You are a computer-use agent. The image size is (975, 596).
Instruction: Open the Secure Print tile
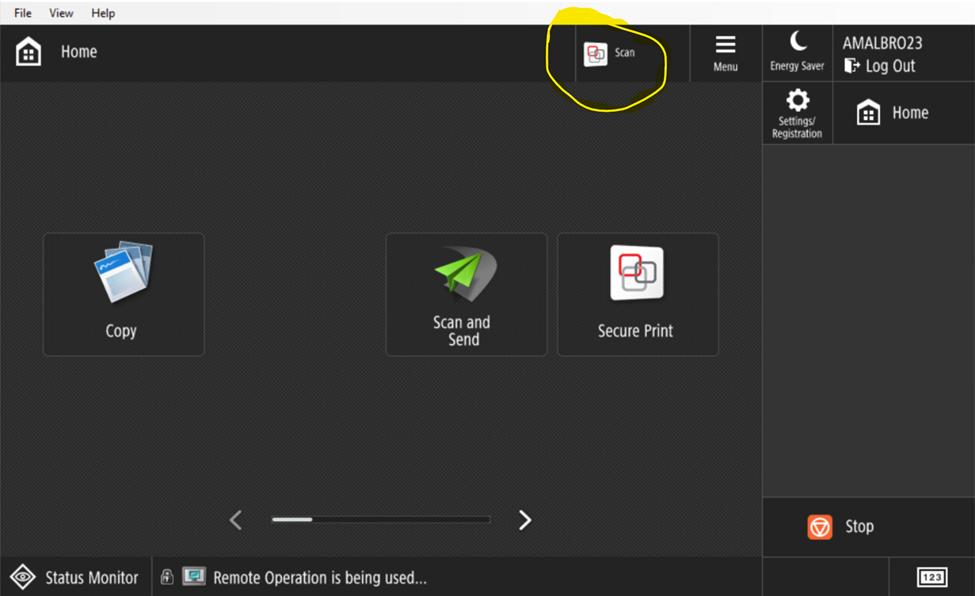(637, 294)
